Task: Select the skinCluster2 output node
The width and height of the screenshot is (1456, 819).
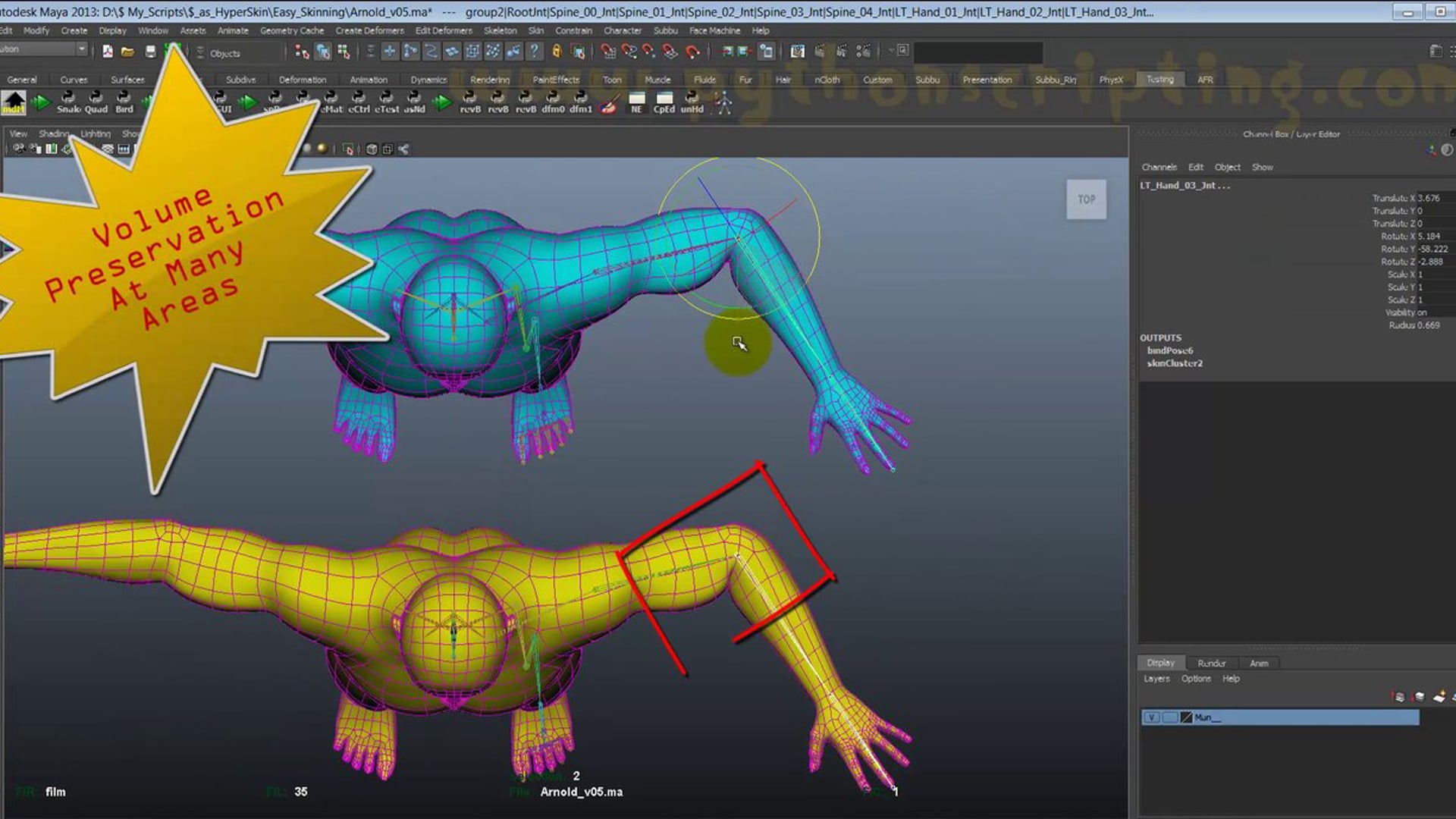Action: (x=1174, y=363)
